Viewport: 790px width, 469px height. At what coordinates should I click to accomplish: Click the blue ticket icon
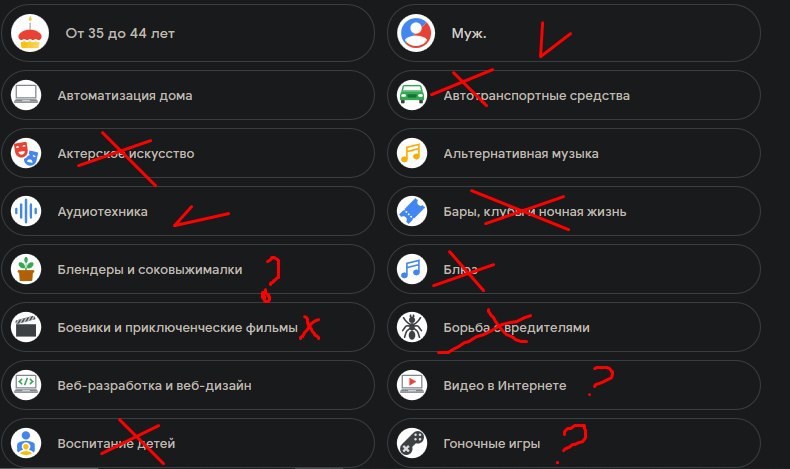(x=412, y=211)
